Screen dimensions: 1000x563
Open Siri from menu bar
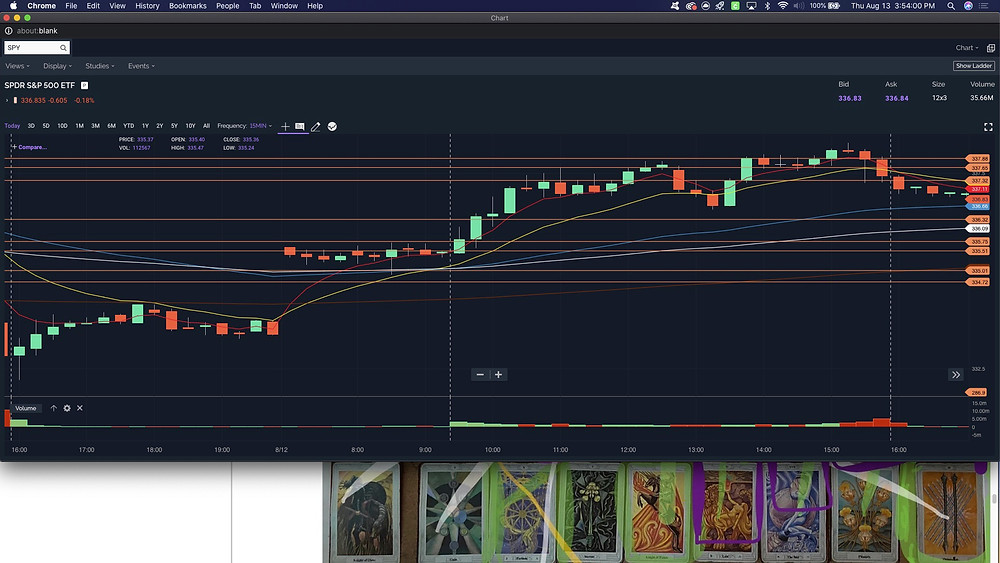tap(968, 6)
